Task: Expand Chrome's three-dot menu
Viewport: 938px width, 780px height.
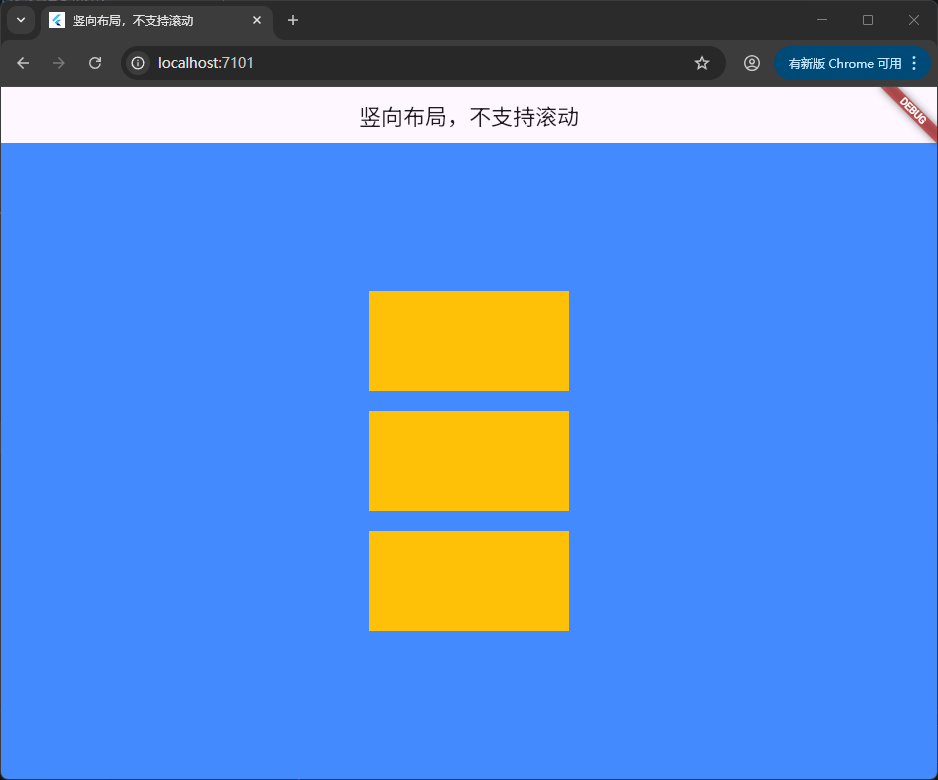Action: (x=914, y=63)
